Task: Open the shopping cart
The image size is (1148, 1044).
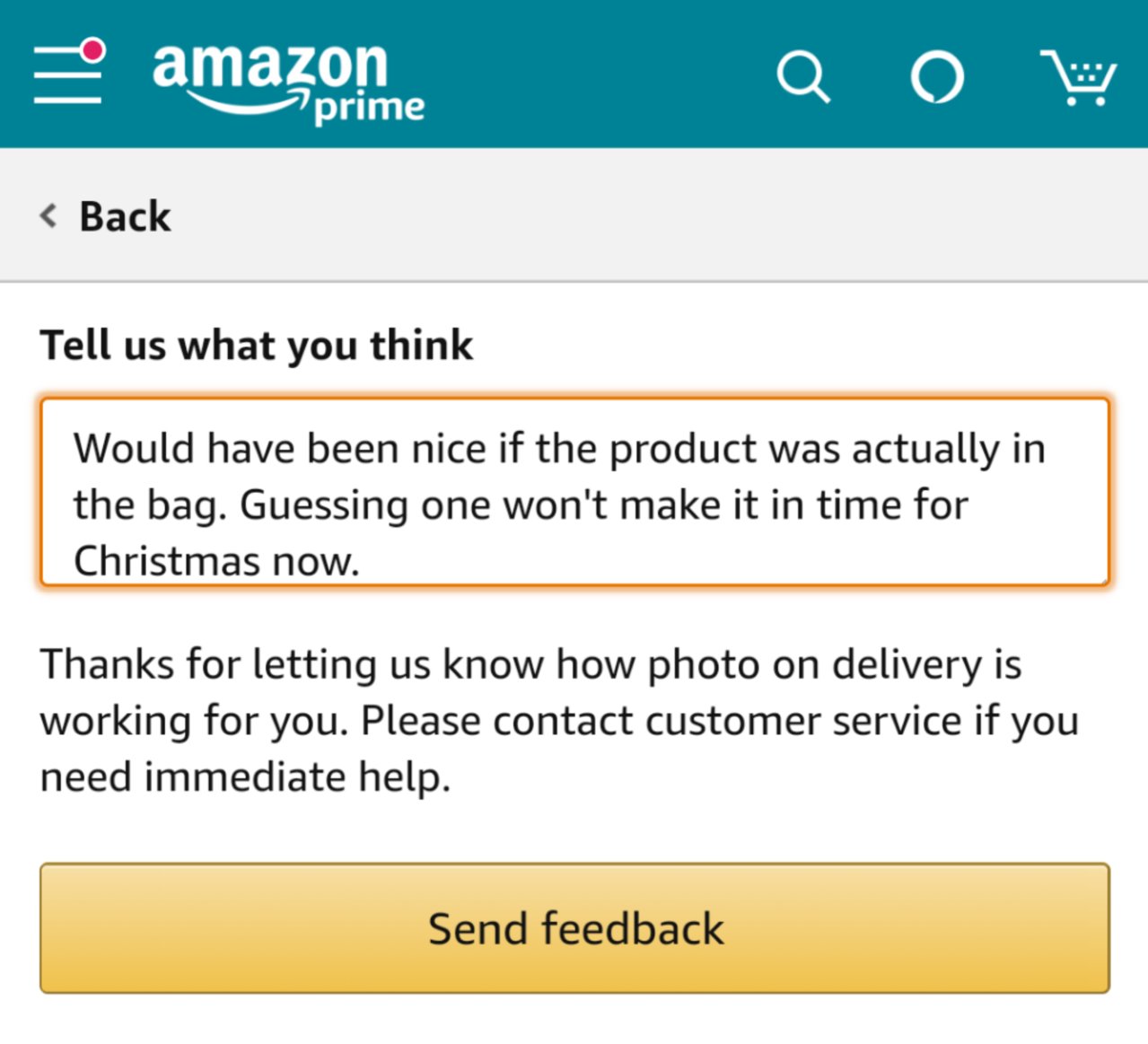Action: [1078, 77]
